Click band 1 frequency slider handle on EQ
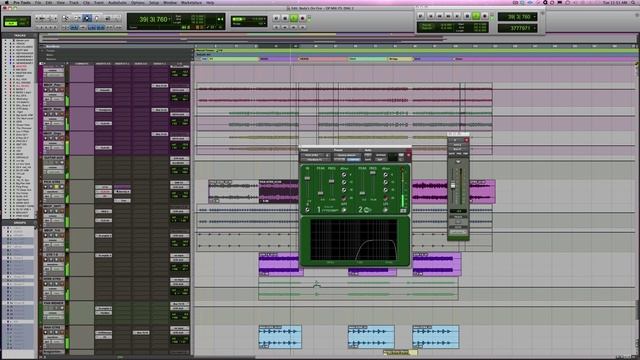 point(331,181)
